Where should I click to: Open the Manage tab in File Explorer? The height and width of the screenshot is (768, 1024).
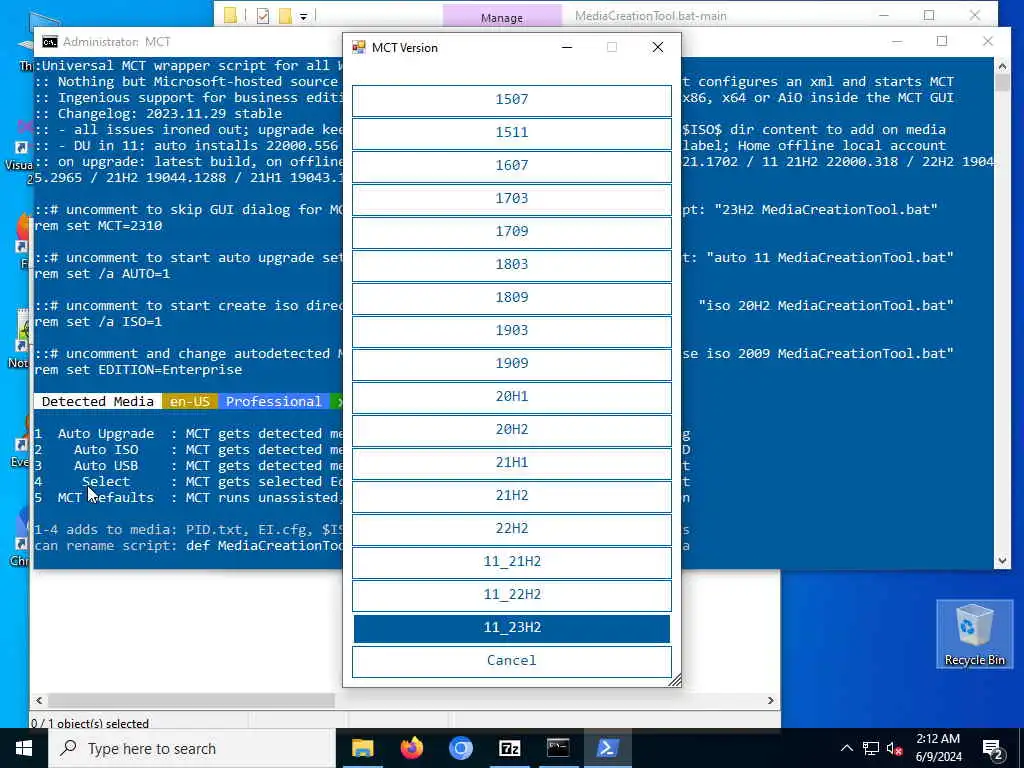point(502,17)
